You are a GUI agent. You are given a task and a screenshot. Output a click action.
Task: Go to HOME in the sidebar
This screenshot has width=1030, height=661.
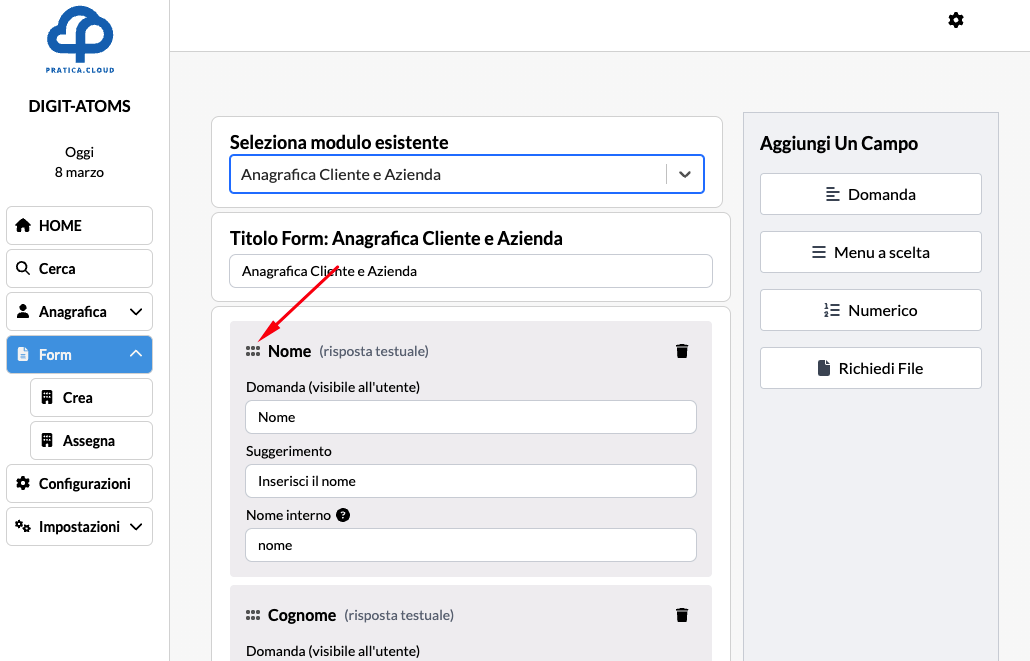(80, 226)
